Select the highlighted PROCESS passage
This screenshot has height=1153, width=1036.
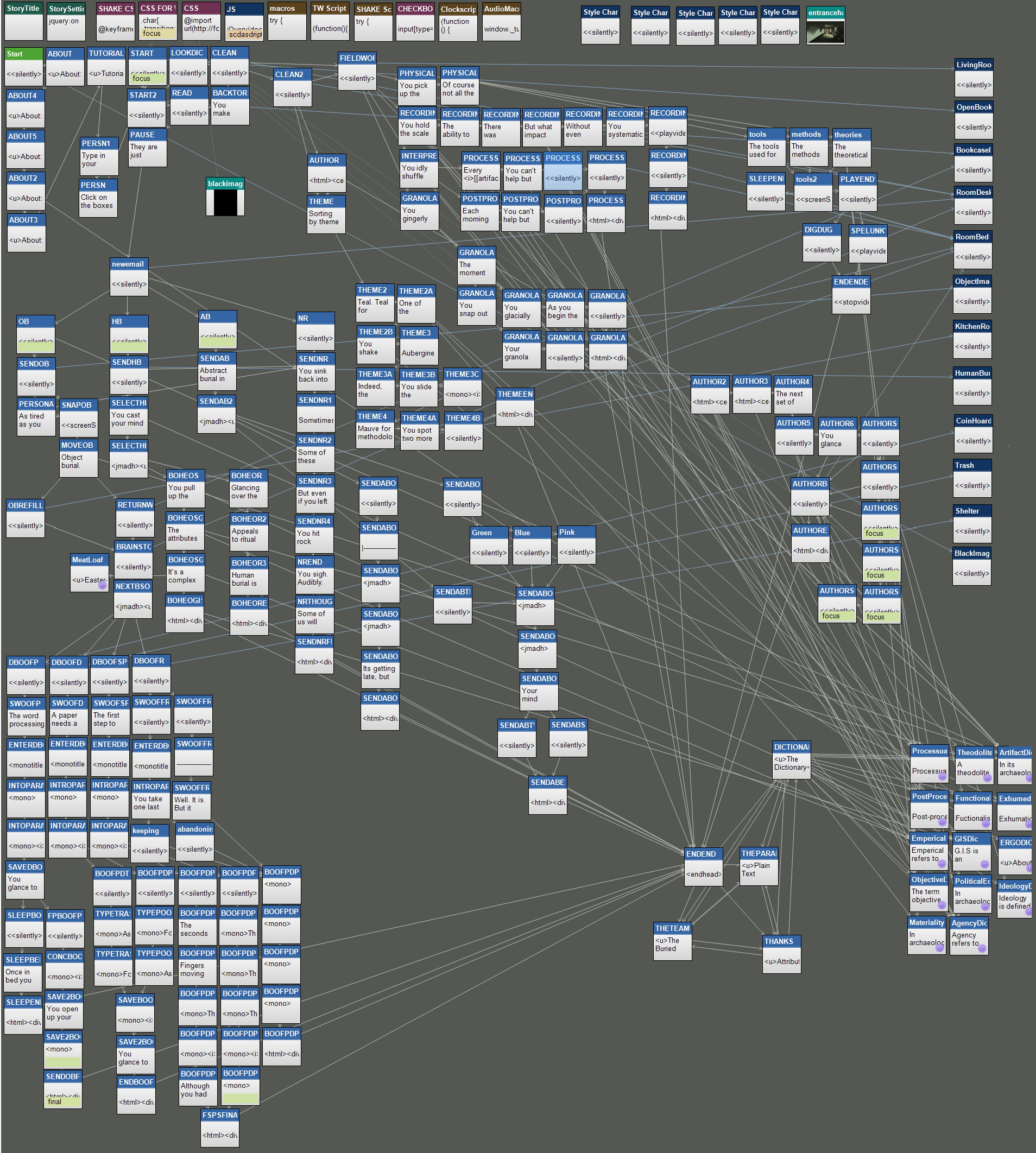coord(563,172)
